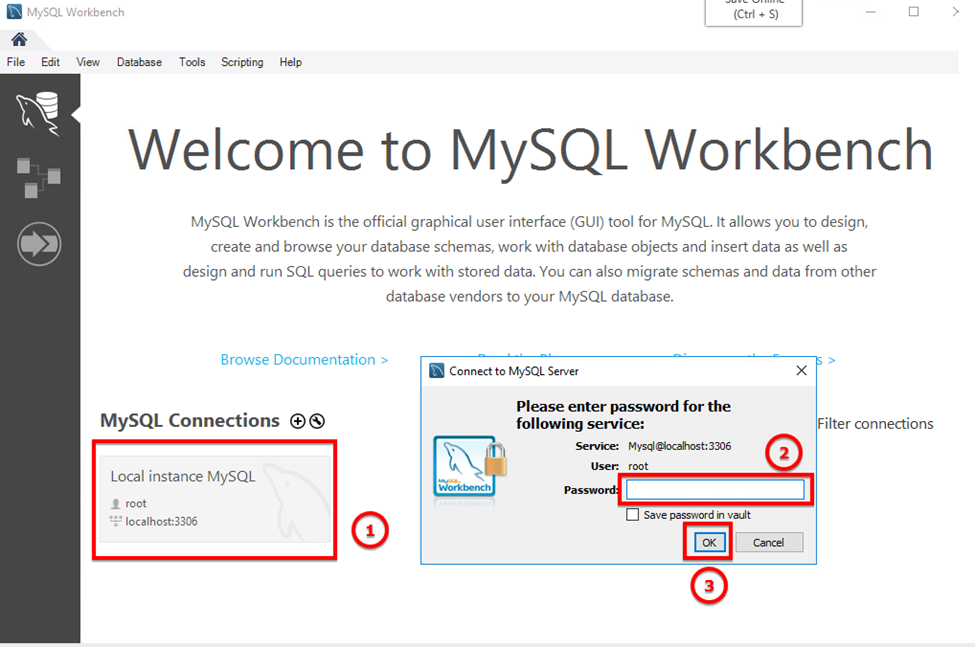Open the File menu
Image resolution: width=975 pixels, height=647 pixels.
tap(16, 62)
